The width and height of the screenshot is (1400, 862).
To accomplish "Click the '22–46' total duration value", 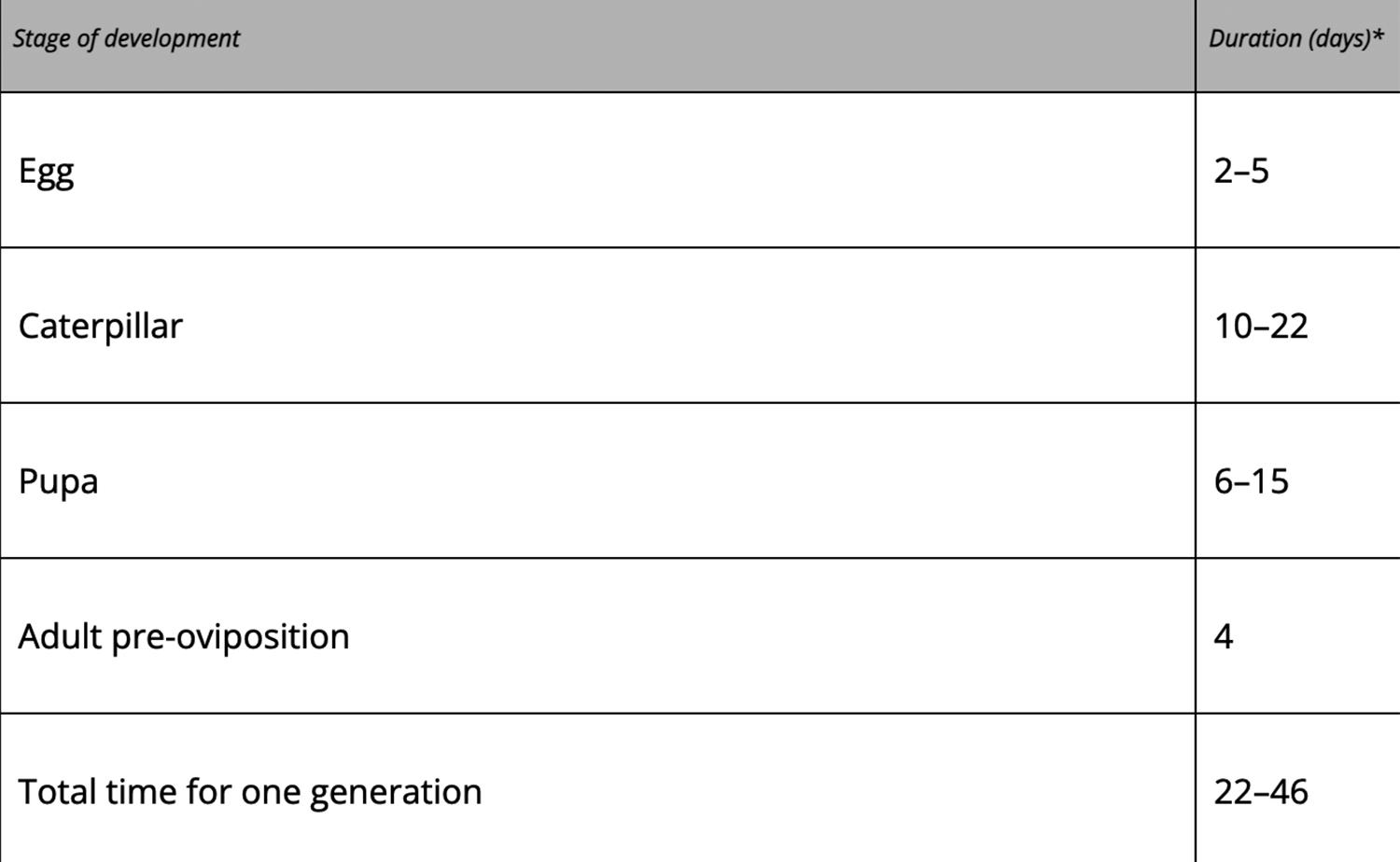I will pyautogui.click(x=1261, y=792).
